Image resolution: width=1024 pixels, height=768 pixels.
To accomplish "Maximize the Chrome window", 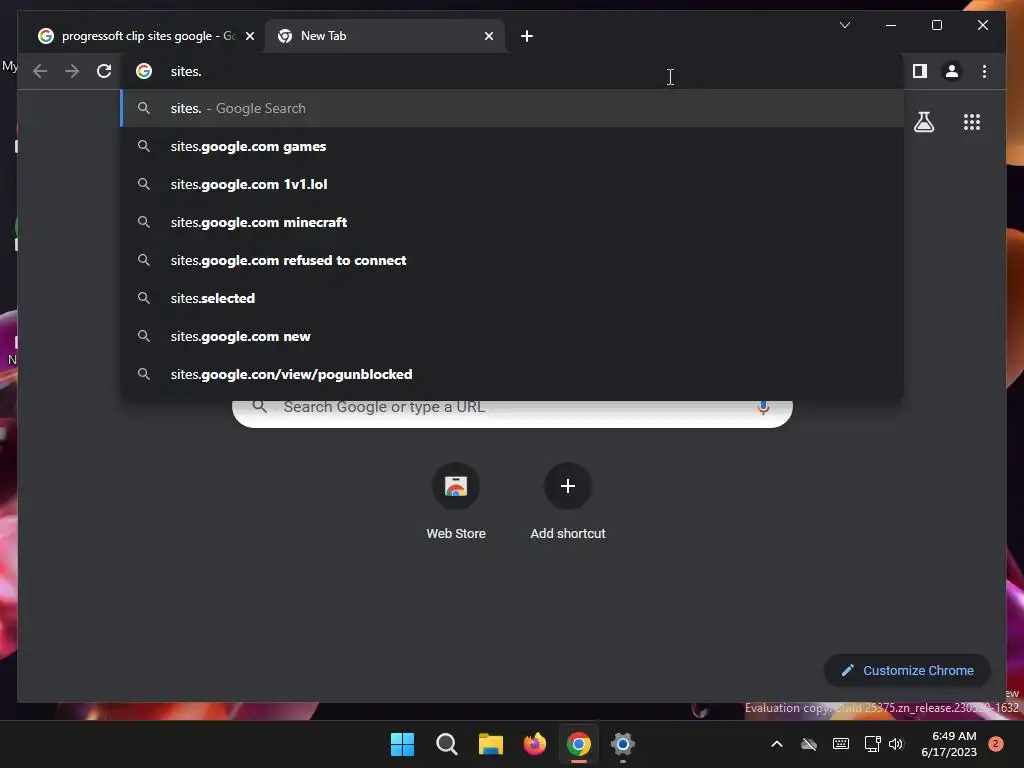I will (936, 25).
